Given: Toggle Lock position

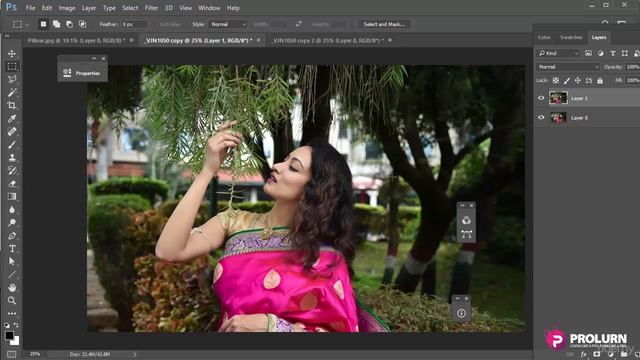Looking at the screenshot, I should 578,80.
